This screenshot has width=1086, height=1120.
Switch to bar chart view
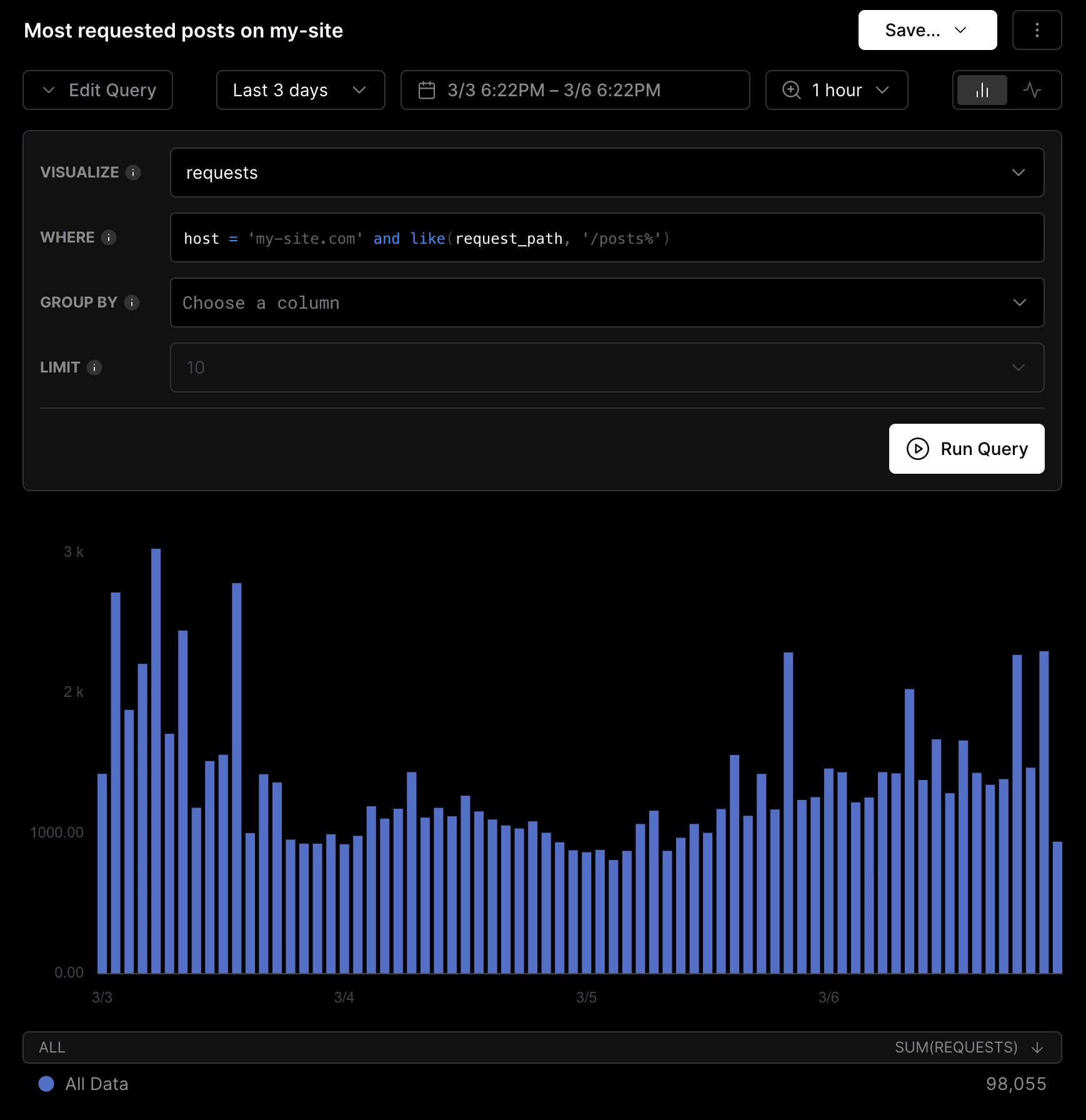tap(982, 90)
